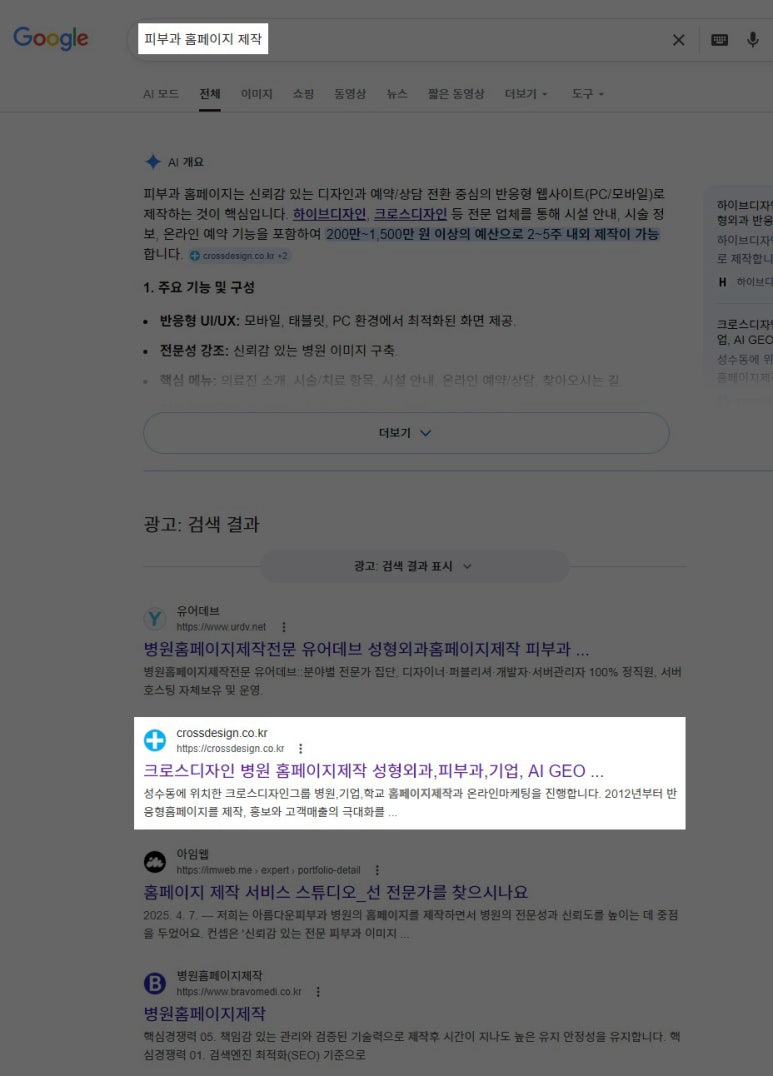Click the 반응형 UI/UX bullet text
This screenshot has width=773, height=1076.
pyautogui.click(x=338, y=320)
